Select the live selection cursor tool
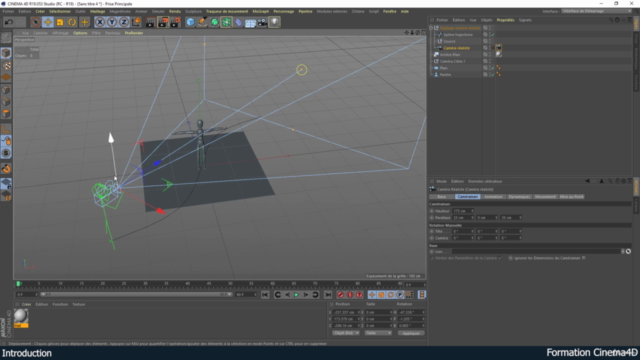 [x=36, y=22]
